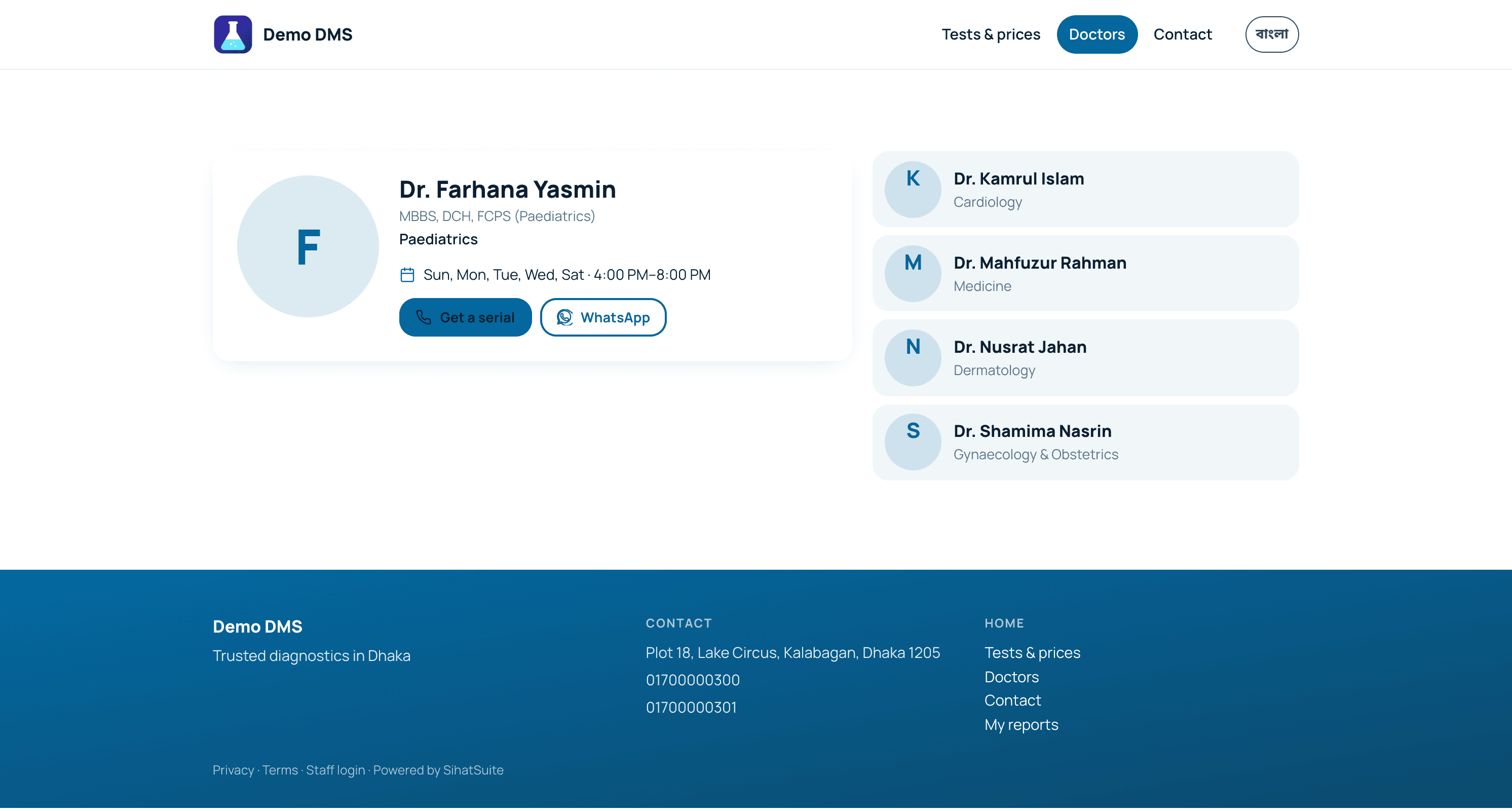Click the phone icon in Get a serial
1512x811 pixels.
point(423,317)
